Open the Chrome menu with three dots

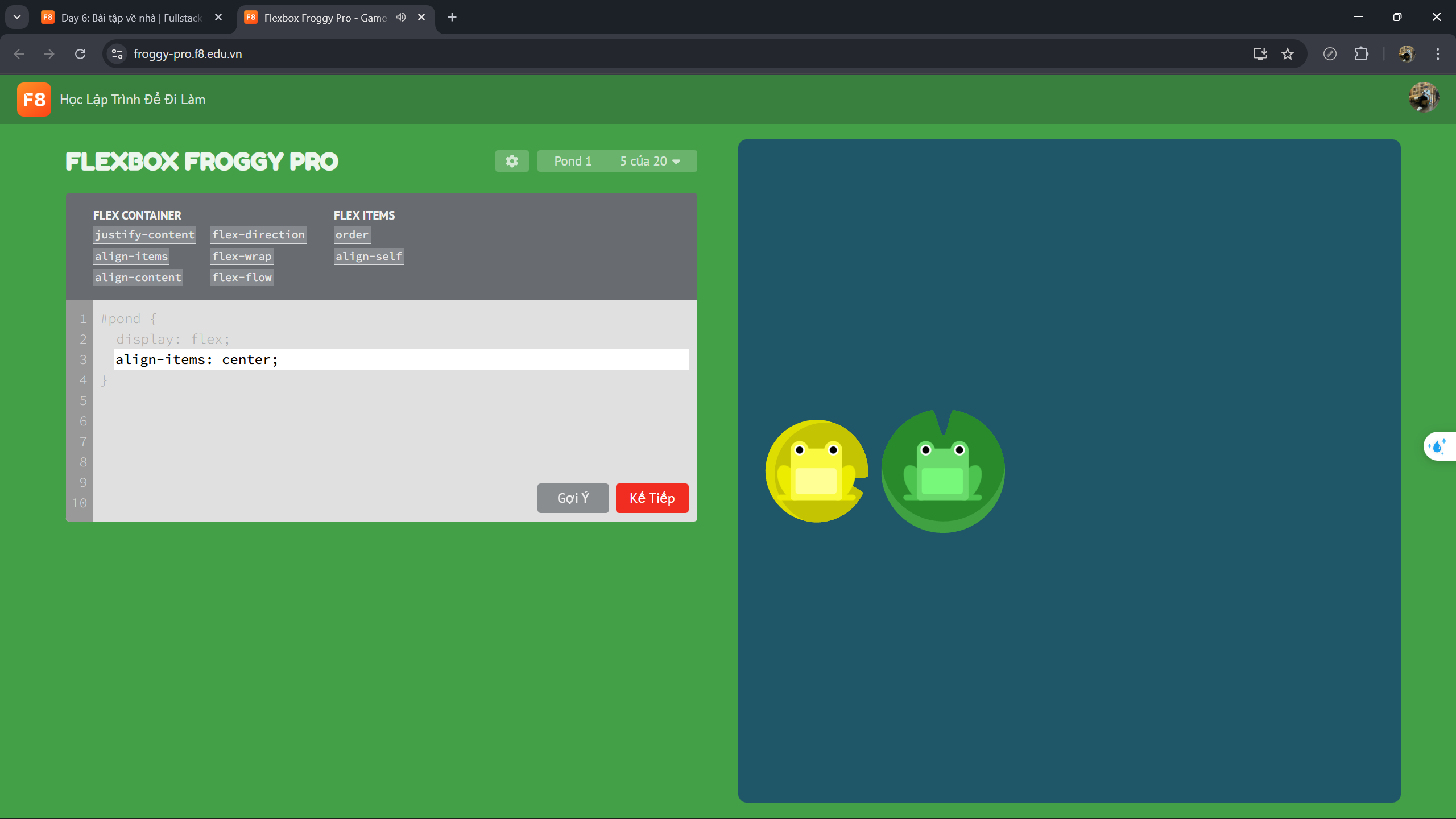(1437, 53)
